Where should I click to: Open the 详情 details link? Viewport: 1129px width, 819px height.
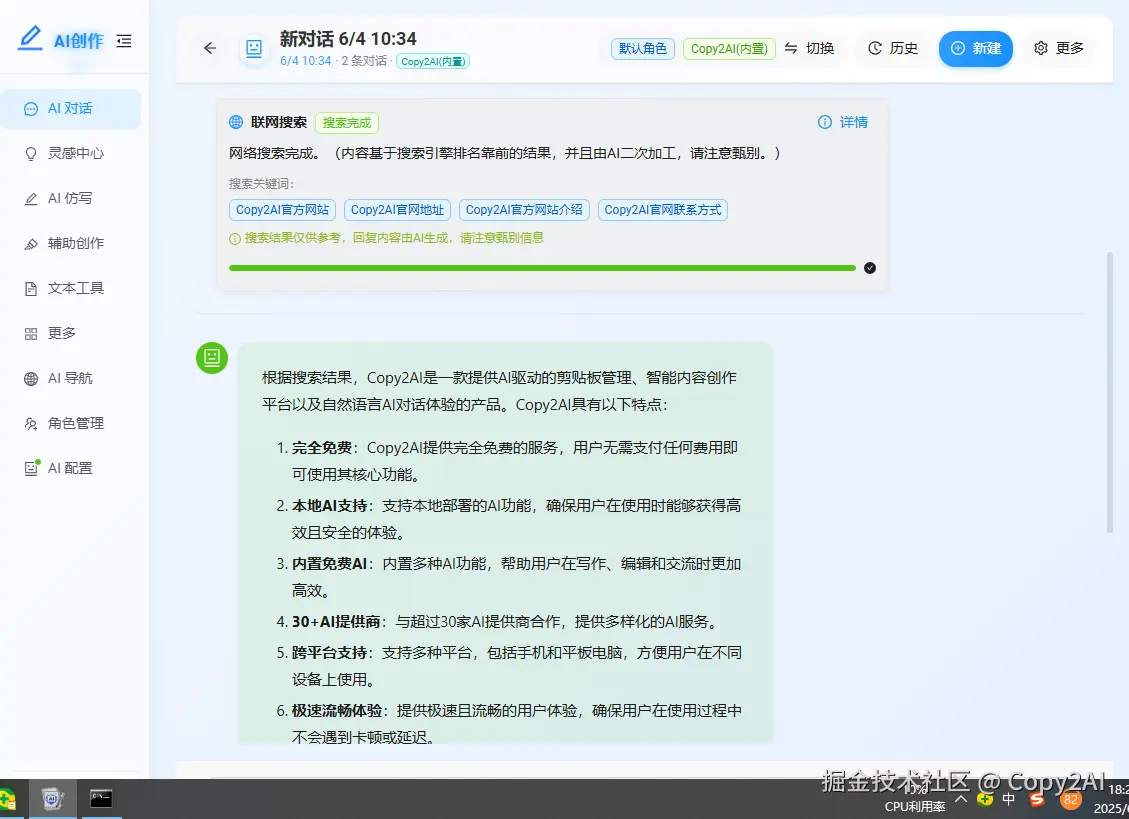tap(843, 122)
